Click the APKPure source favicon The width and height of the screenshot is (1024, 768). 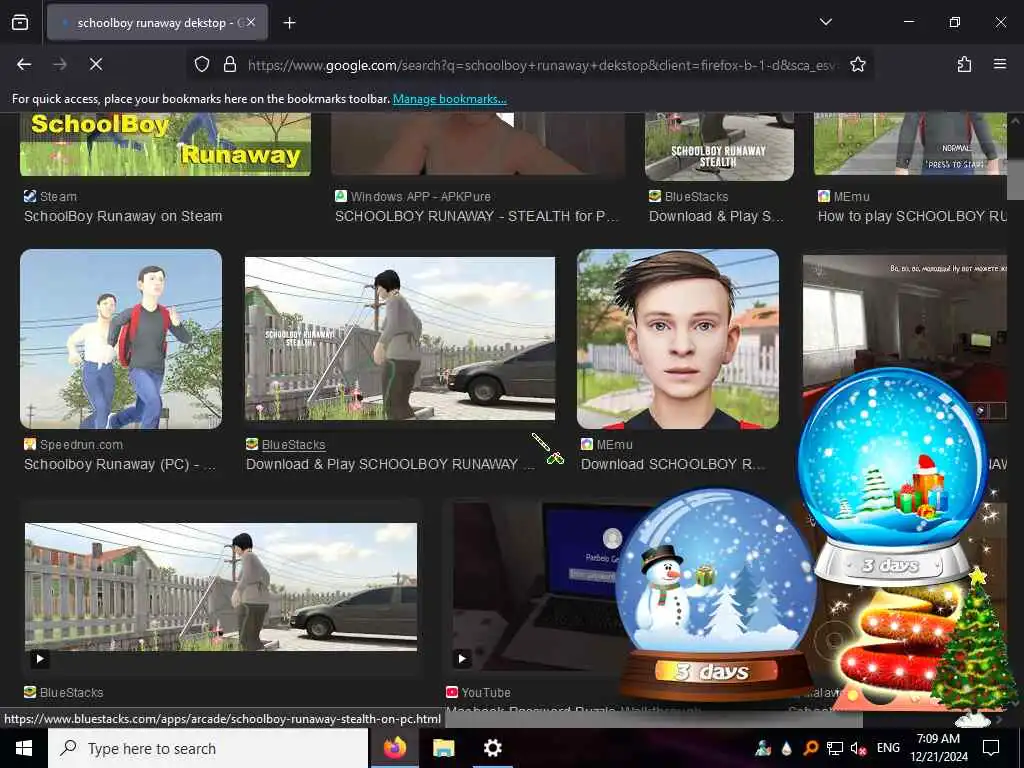[340, 196]
